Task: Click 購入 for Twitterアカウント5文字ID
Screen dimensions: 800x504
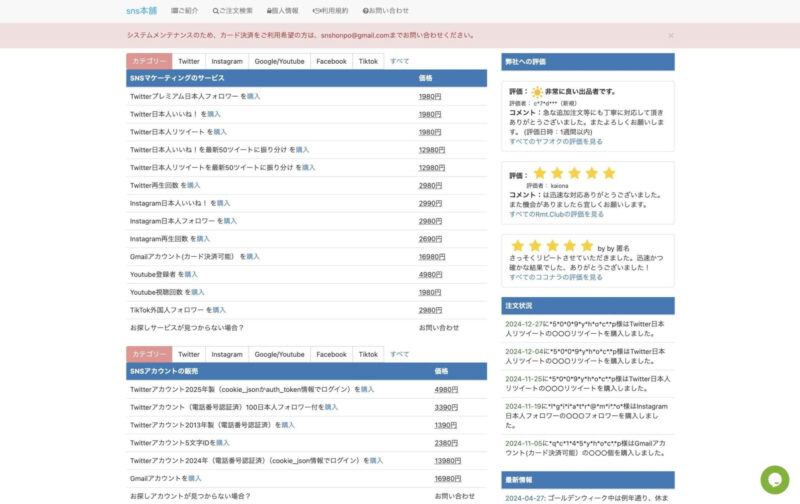Action: click(x=223, y=443)
